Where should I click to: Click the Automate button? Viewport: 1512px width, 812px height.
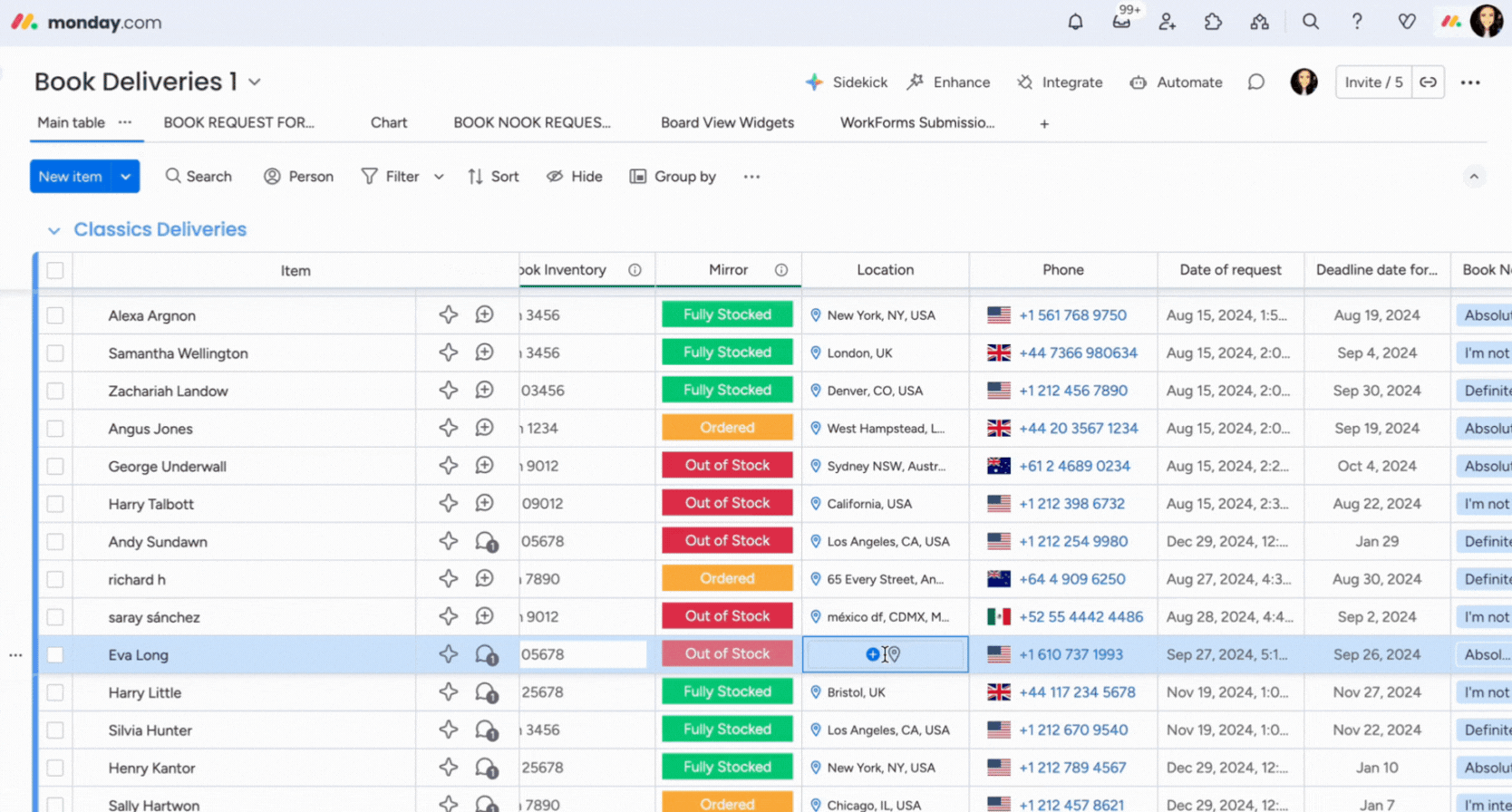click(1176, 82)
